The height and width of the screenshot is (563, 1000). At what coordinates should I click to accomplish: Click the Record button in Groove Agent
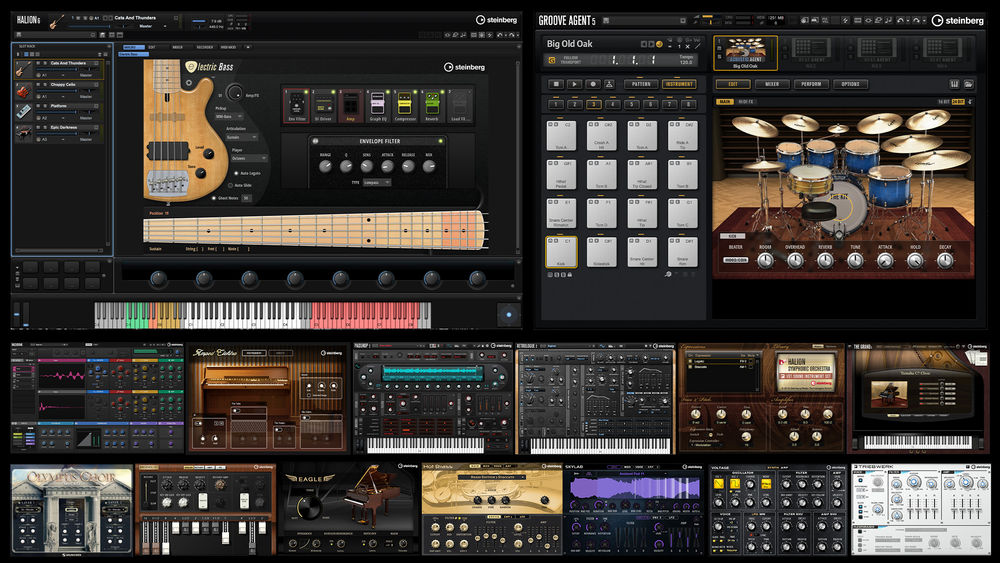pyautogui.click(x=592, y=84)
